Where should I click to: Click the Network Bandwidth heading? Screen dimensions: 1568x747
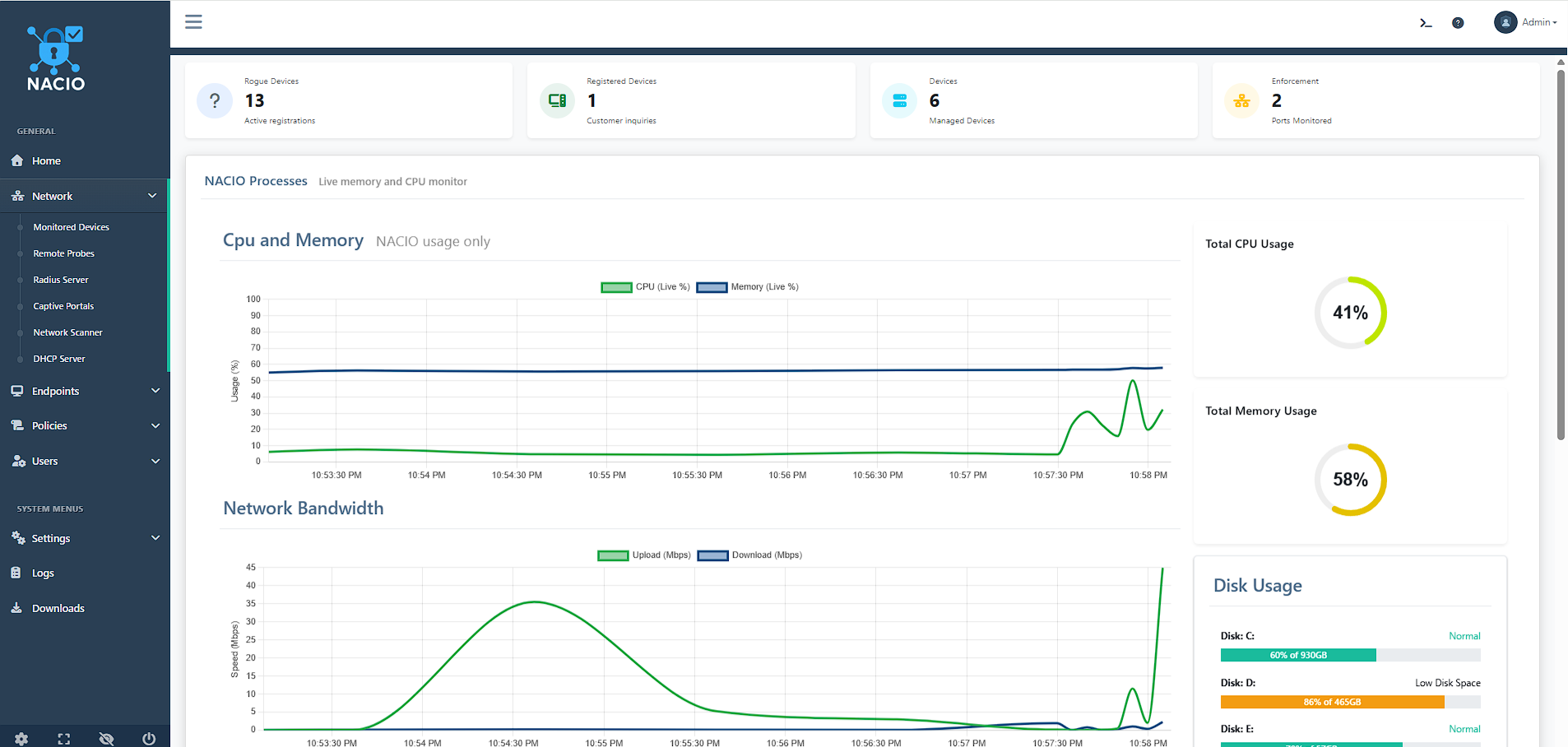click(304, 508)
